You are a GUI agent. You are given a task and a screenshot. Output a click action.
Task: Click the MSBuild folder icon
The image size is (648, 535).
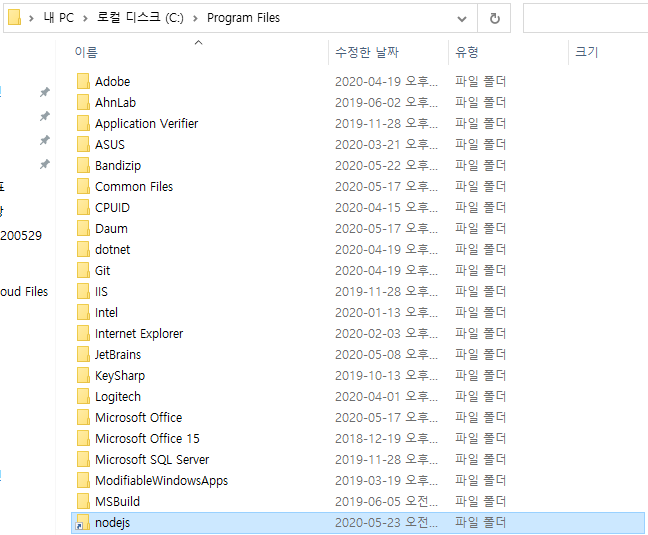coord(83,502)
